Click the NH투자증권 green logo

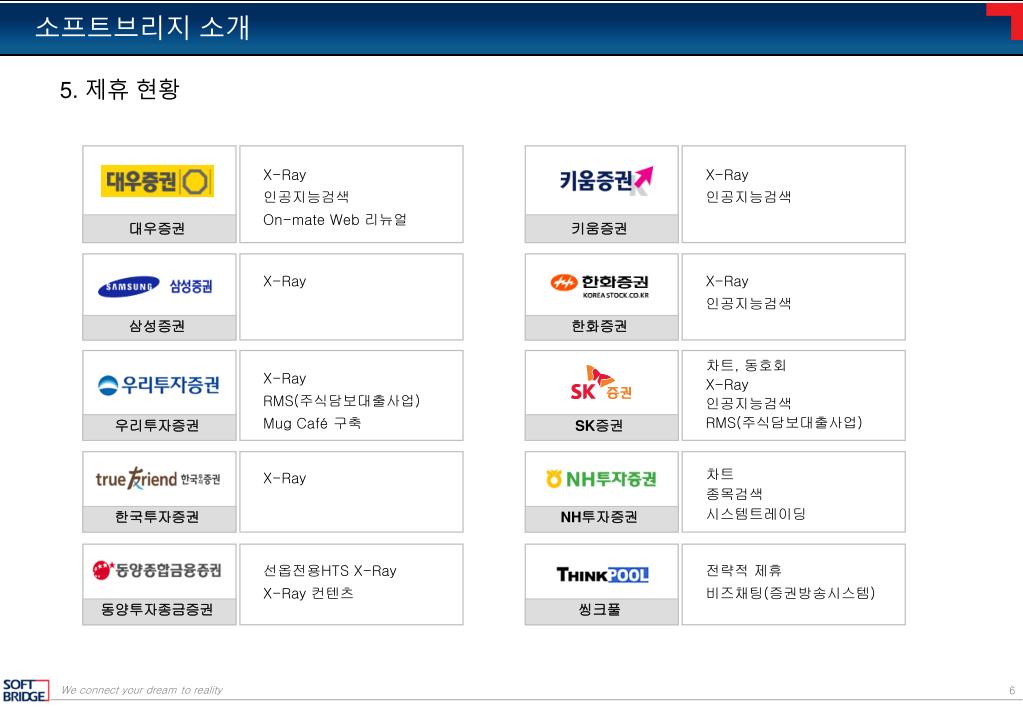click(601, 479)
